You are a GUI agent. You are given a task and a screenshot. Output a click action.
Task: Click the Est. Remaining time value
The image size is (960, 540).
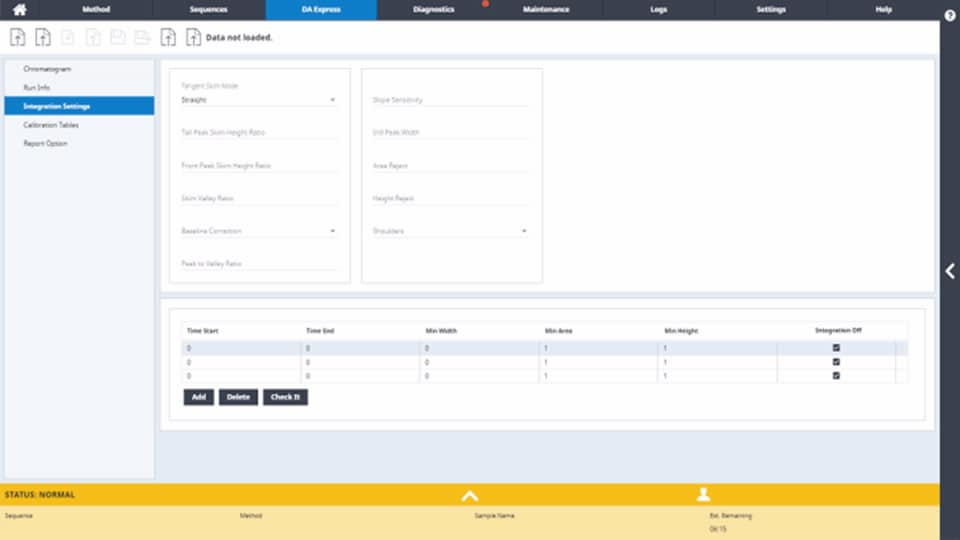click(x=718, y=529)
